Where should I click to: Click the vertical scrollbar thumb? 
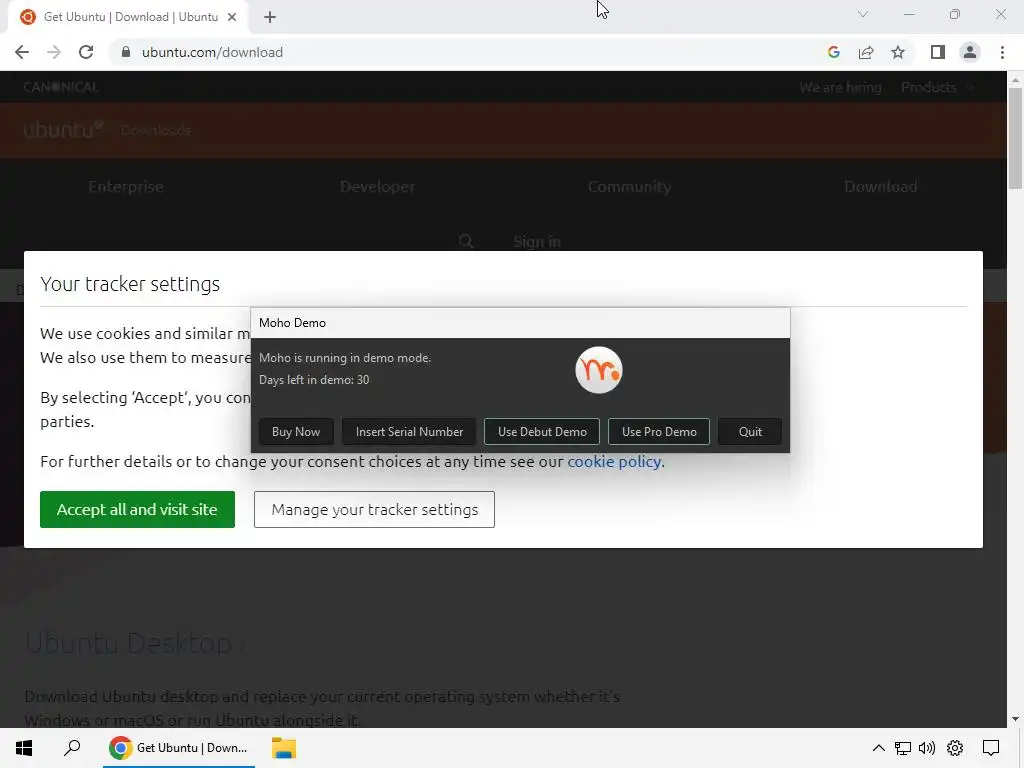(1015, 137)
